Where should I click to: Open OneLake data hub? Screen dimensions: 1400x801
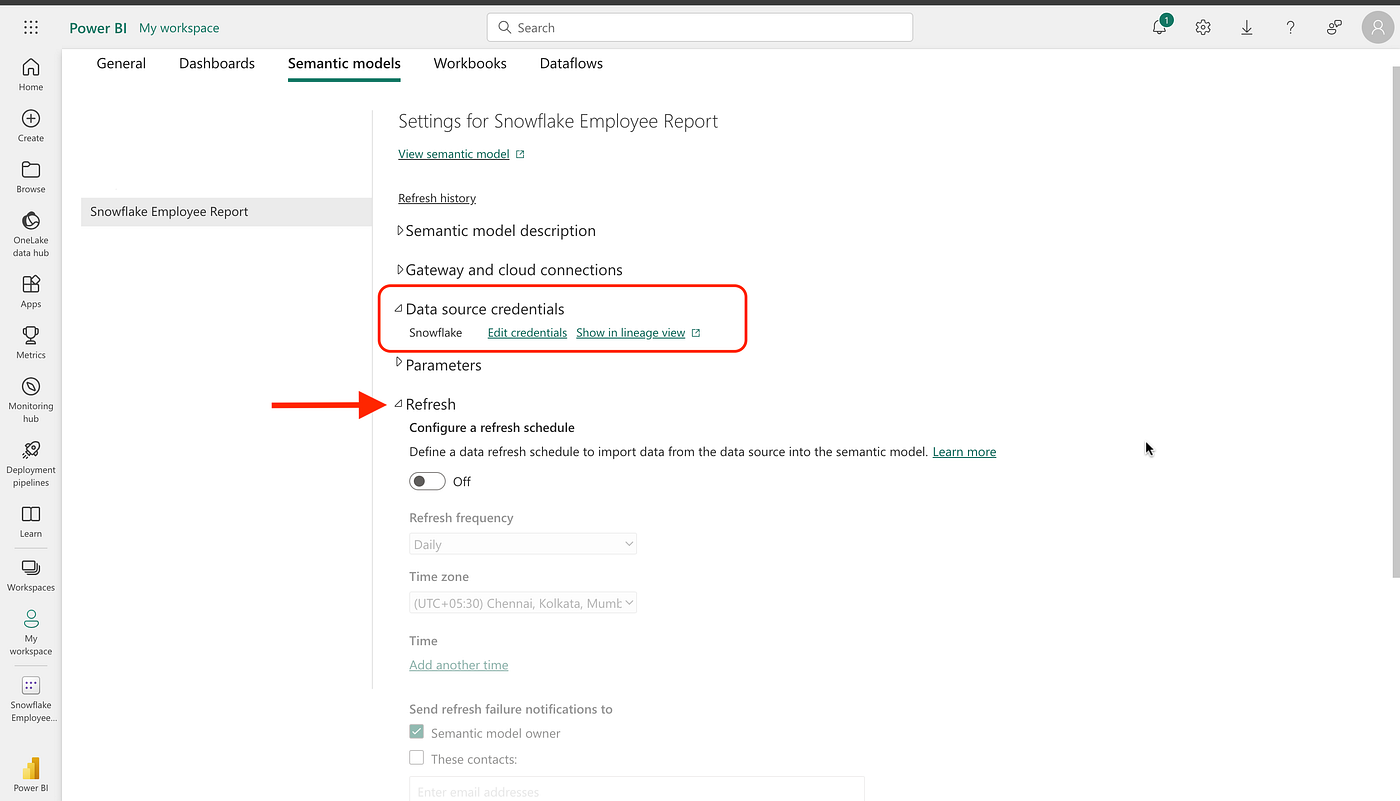coord(31,234)
